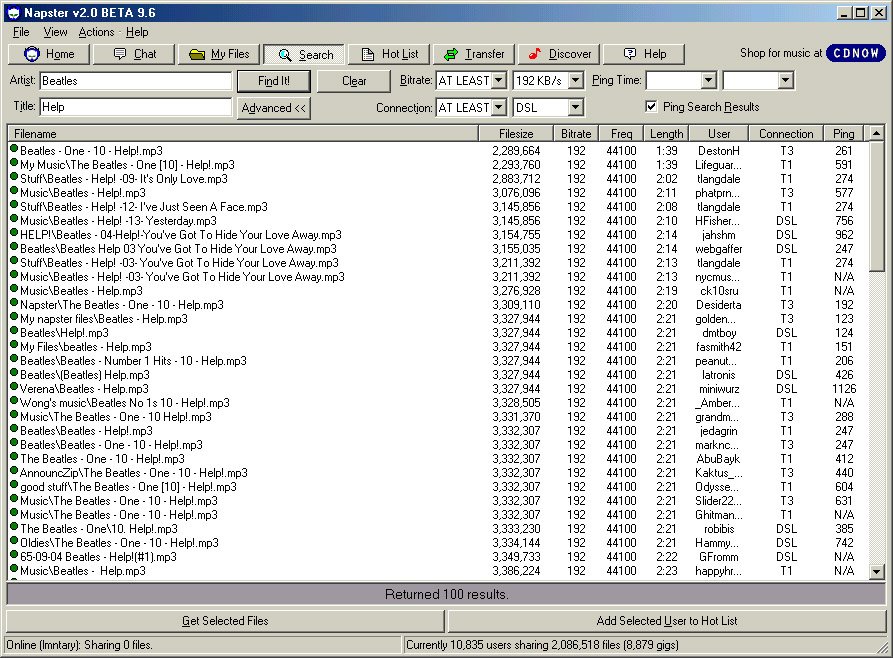Switch to the Search section
This screenshot has height=658, width=893.
click(x=304, y=55)
